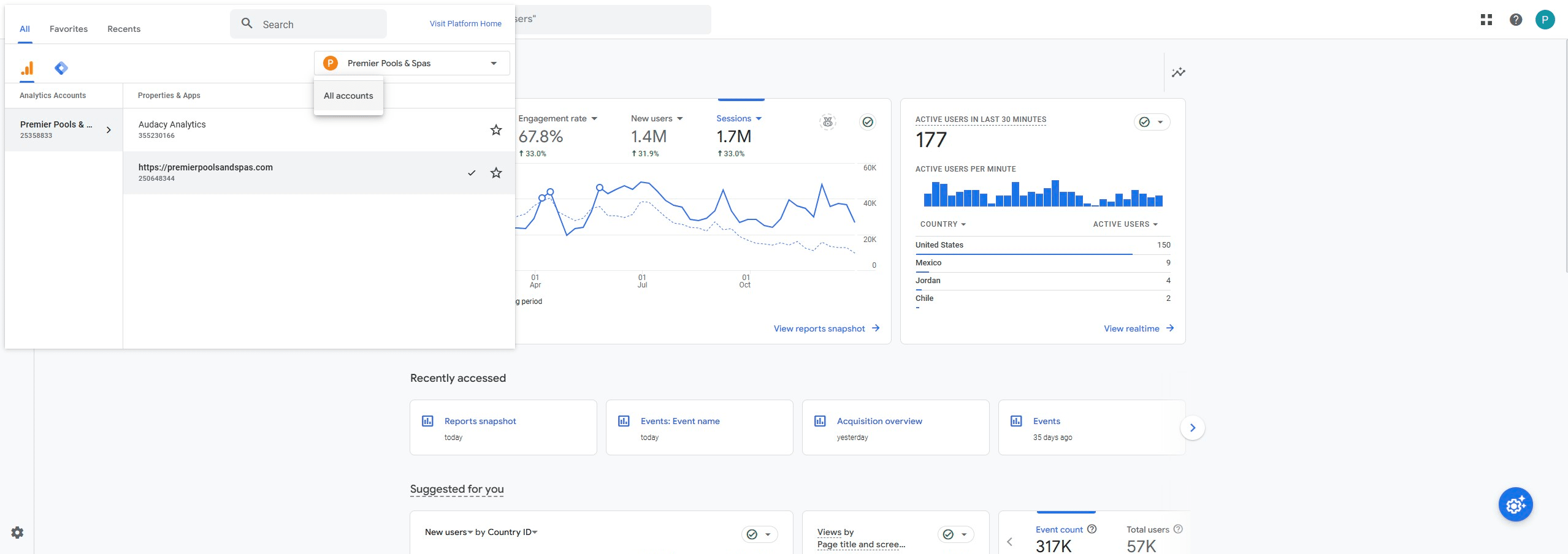Click the floating AI settings assistant button
The width and height of the screenshot is (1568, 554).
point(1515,504)
